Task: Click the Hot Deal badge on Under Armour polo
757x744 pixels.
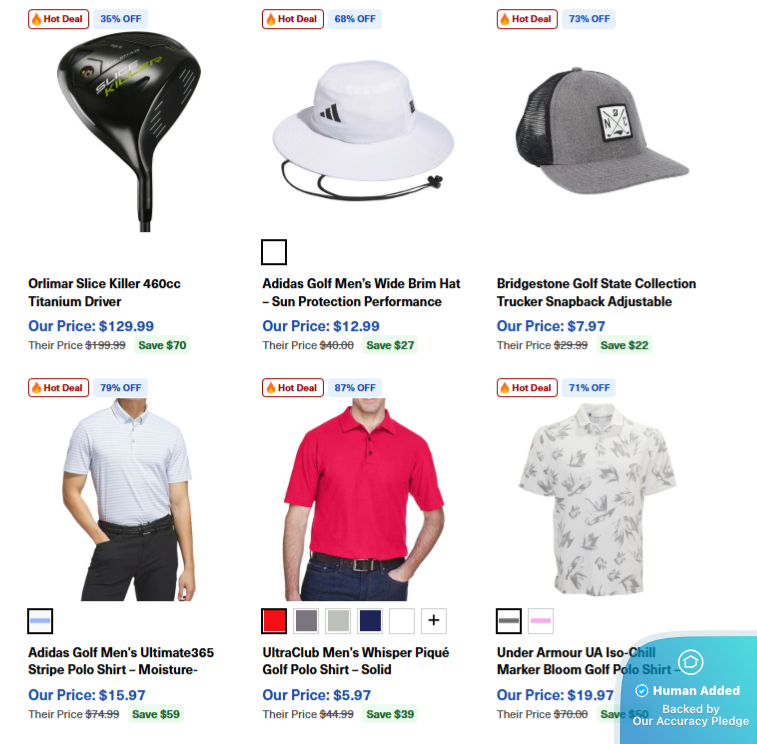Action: 527,388
